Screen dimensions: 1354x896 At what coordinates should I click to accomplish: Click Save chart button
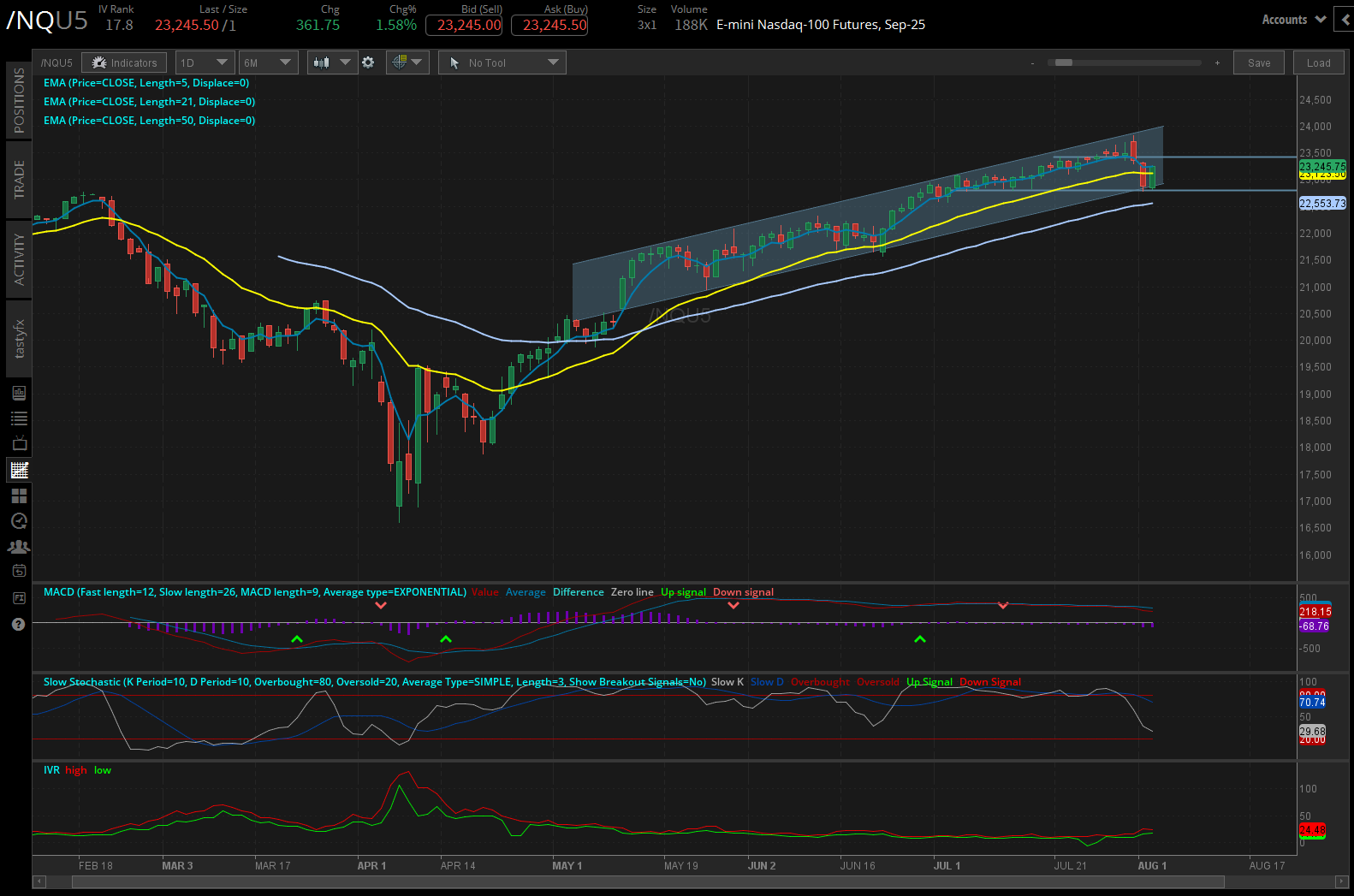tap(1259, 62)
